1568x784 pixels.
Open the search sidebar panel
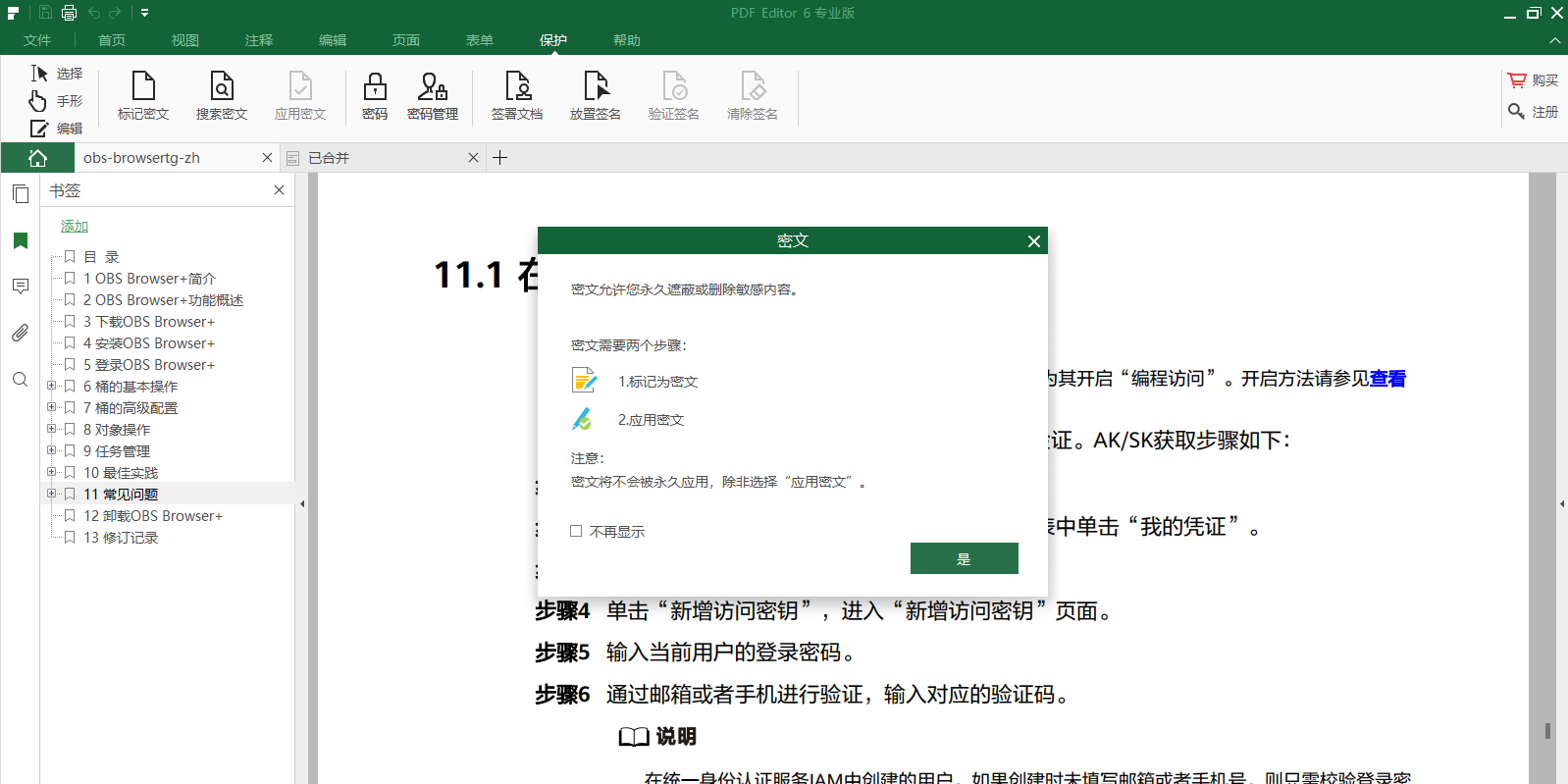click(21, 379)
